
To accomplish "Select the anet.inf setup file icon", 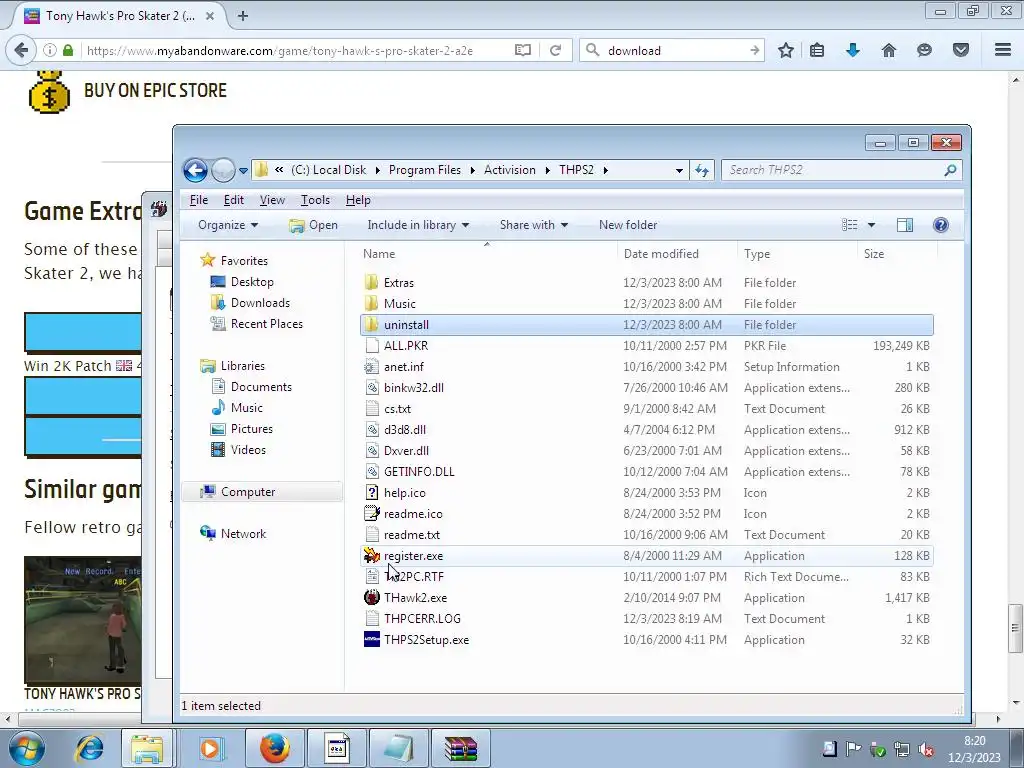I will [x=372, y=366].
